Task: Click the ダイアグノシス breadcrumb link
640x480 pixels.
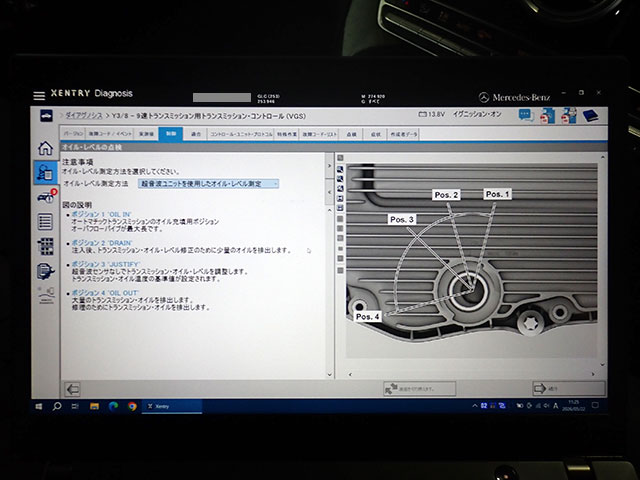Action: [84, 116]
